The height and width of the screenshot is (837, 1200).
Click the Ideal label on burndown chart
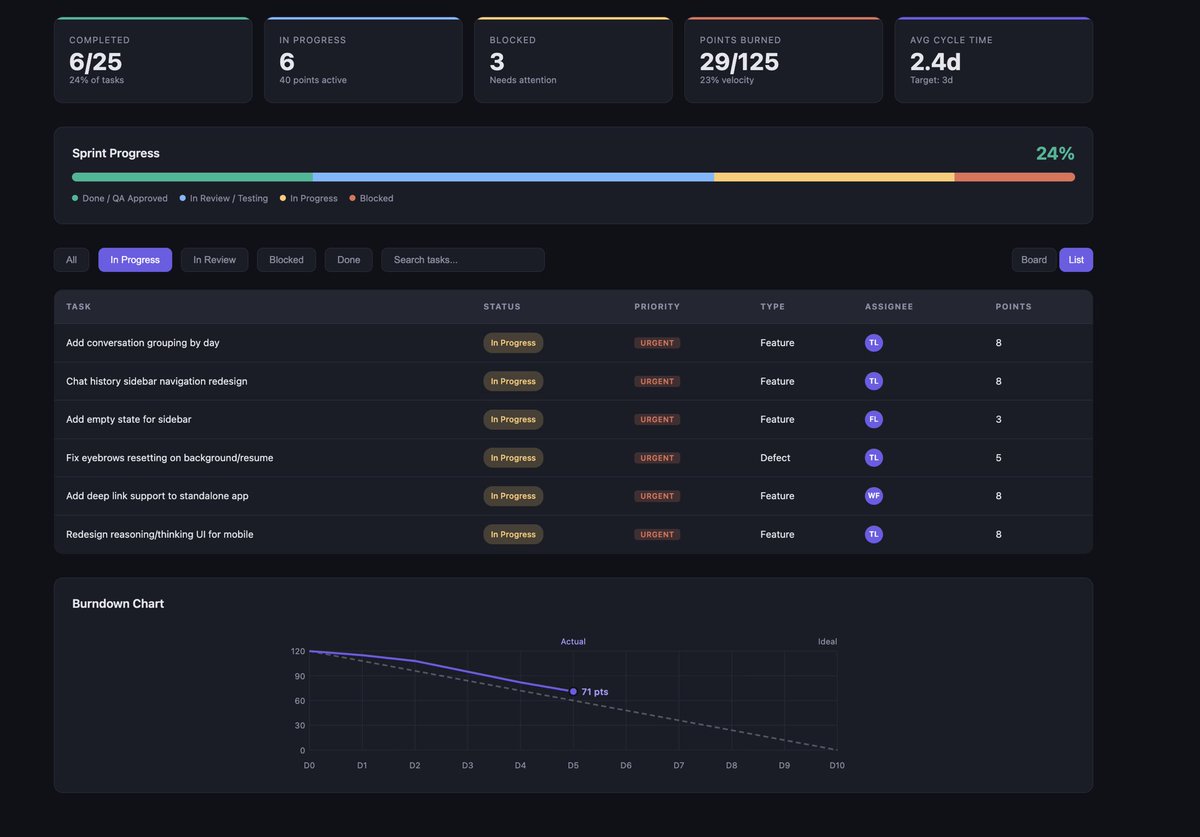(x=827, y=642)
